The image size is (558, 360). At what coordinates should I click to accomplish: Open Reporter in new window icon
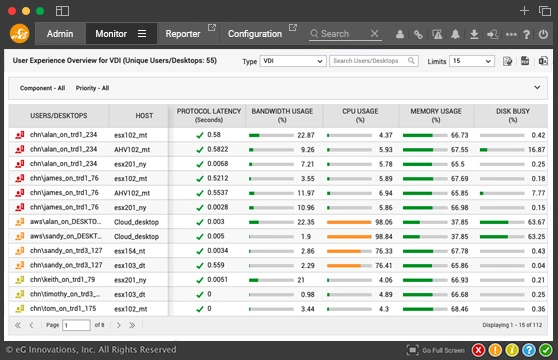pyautogui.click(x=212, y=27)
